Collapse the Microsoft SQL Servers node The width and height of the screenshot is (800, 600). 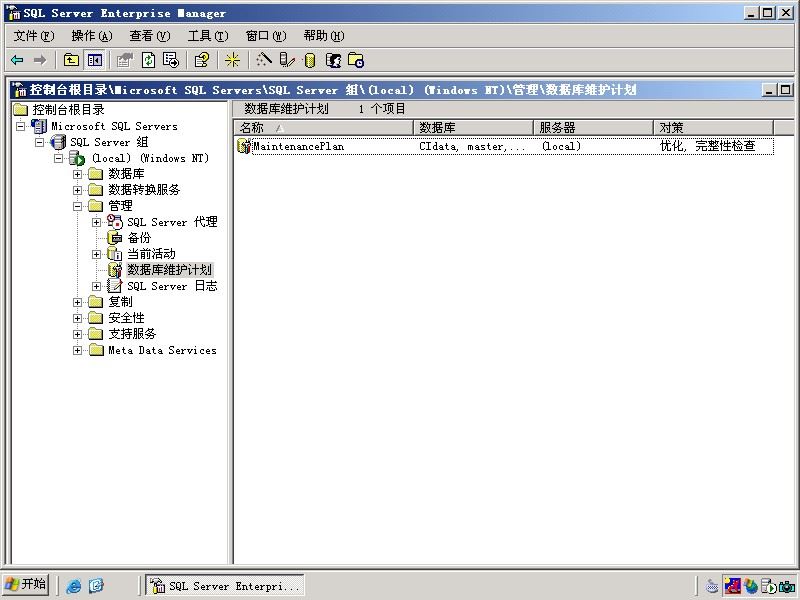(20, 126)
